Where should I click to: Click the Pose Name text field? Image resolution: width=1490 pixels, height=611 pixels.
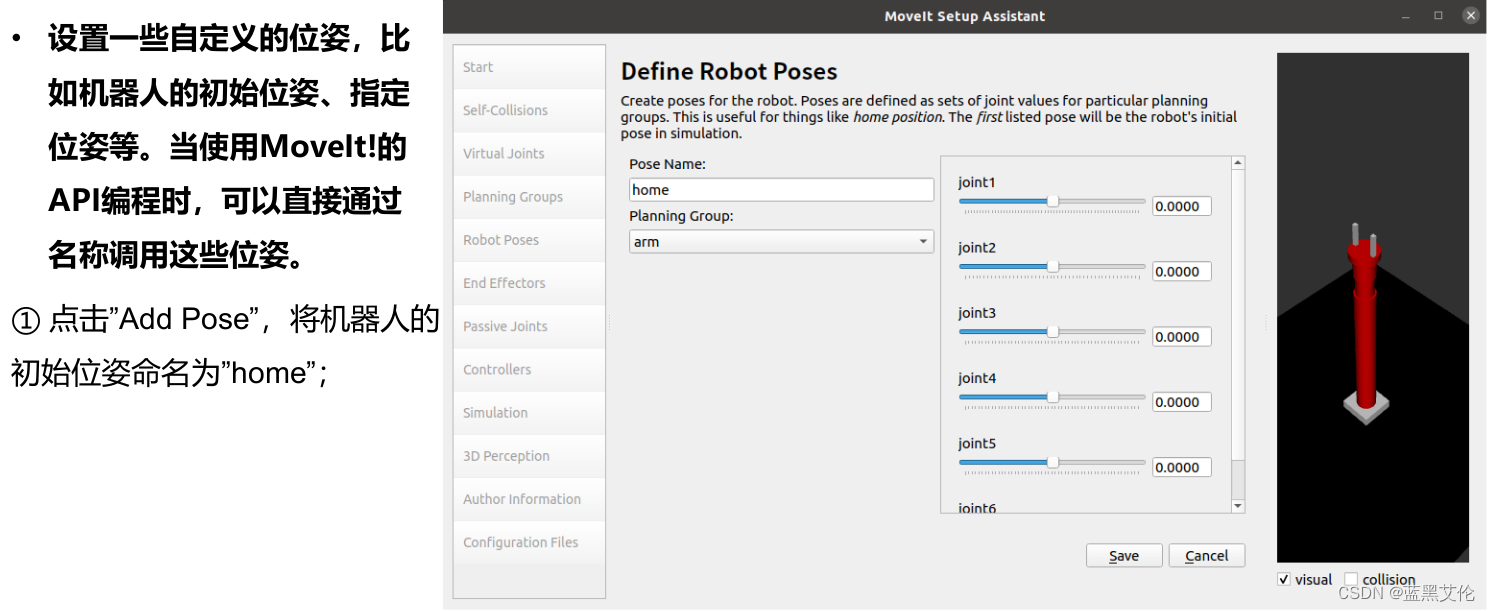tap(781, 190)
